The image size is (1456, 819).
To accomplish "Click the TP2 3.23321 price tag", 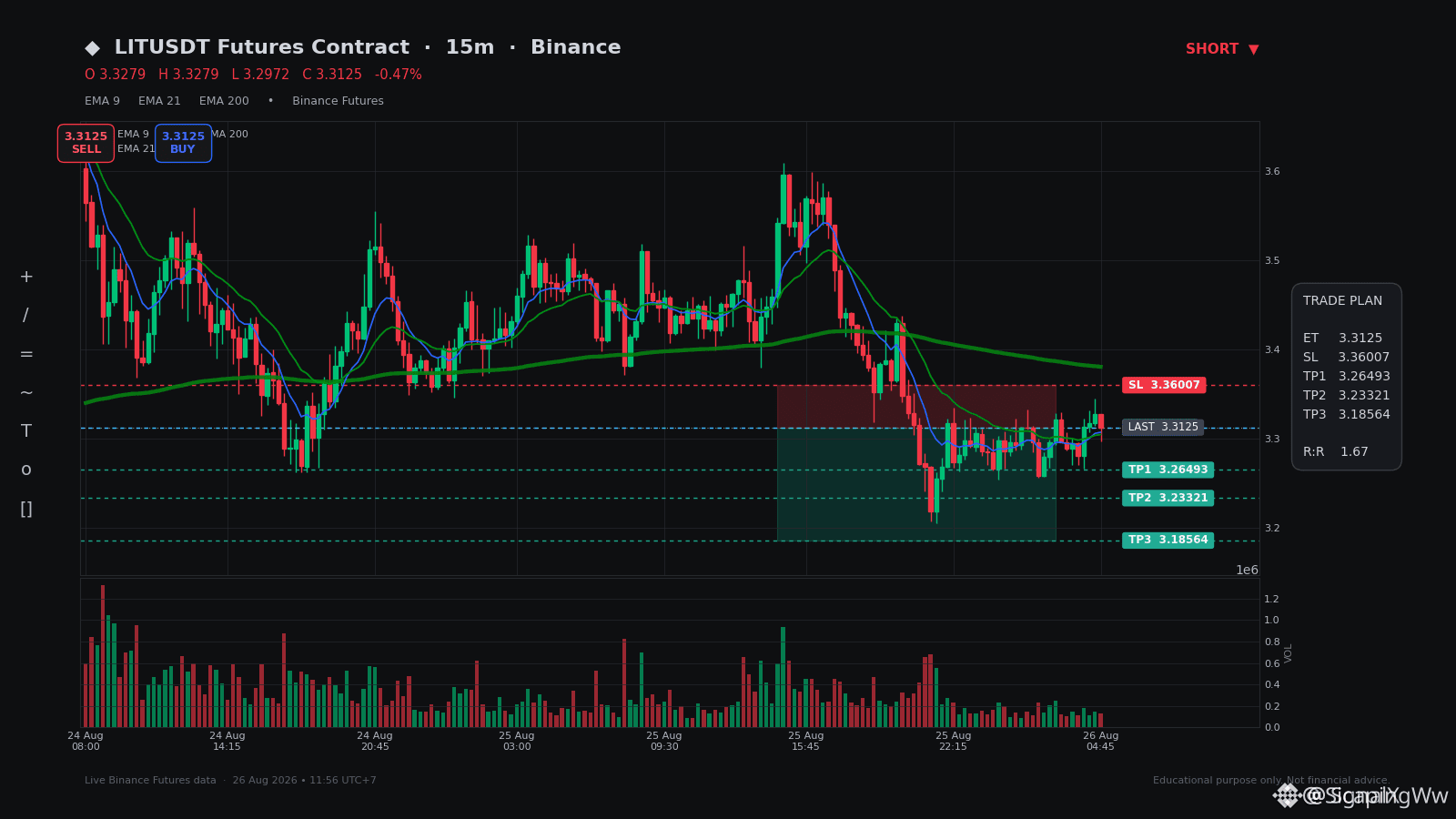I will pos(1168,498).
